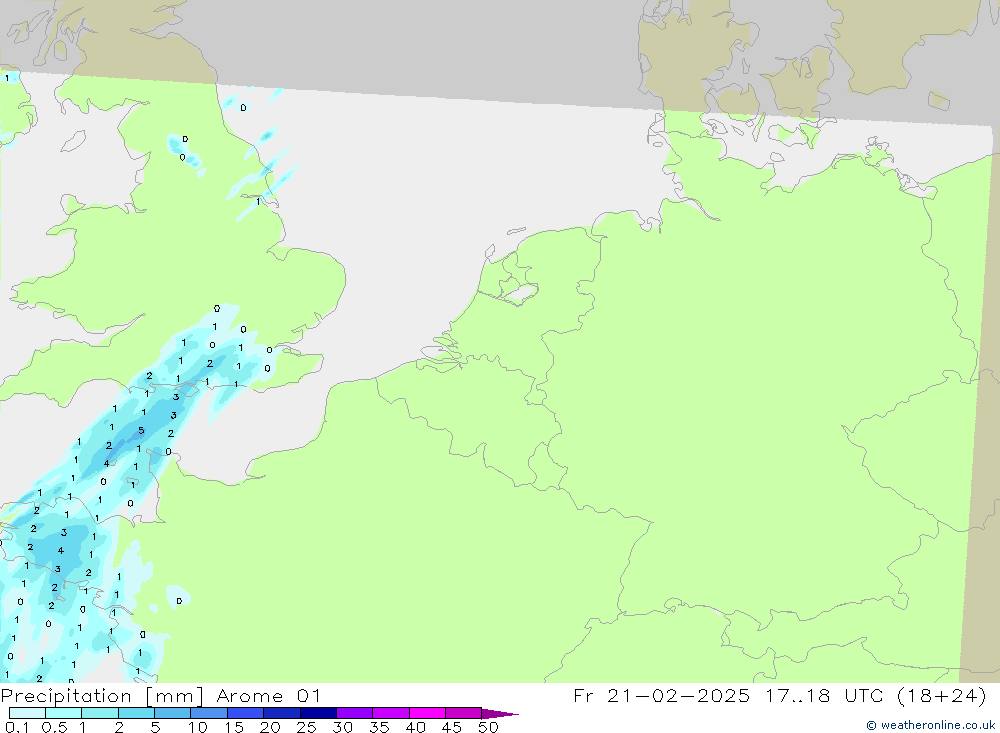
Task: Select the 30–35 mm purple legend swatch
Action: (355, 713)
